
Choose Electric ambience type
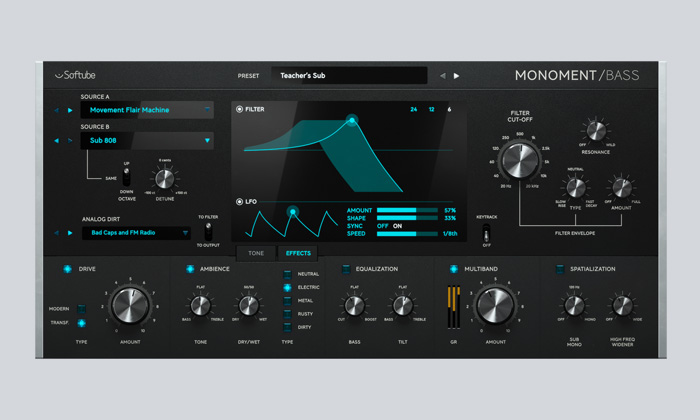[288, 287]
